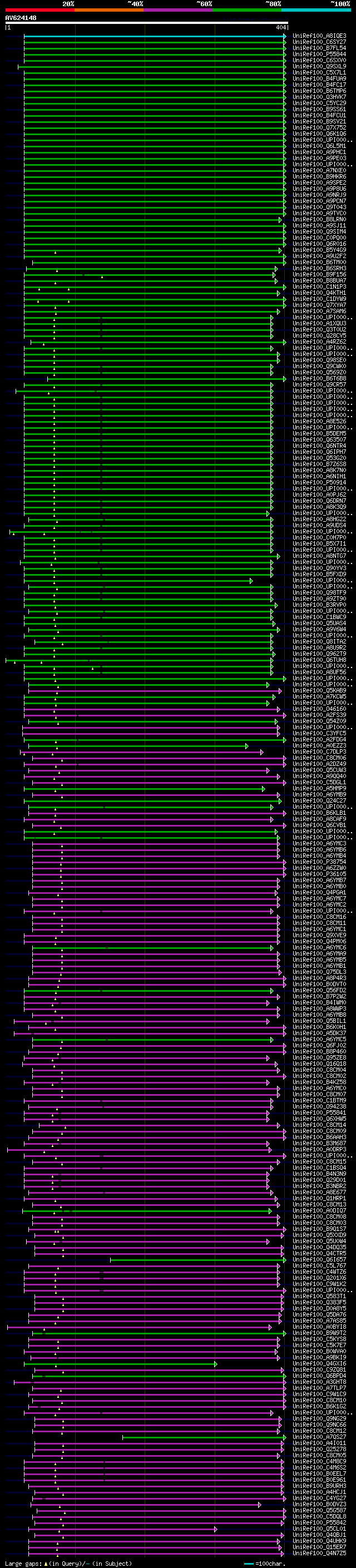This screenshot has width=356, height=1568.
Task: Click label UniRef100_Q4N7Z5
Action: pos(319,1553)
